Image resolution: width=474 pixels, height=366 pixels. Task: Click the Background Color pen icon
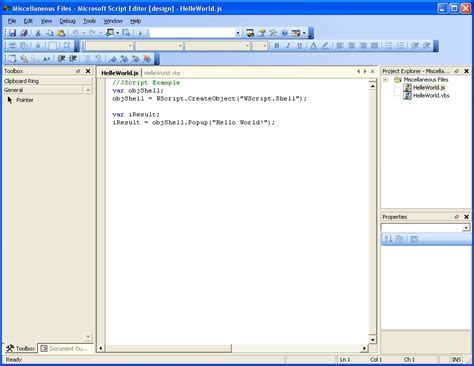[x=325, y=46]
